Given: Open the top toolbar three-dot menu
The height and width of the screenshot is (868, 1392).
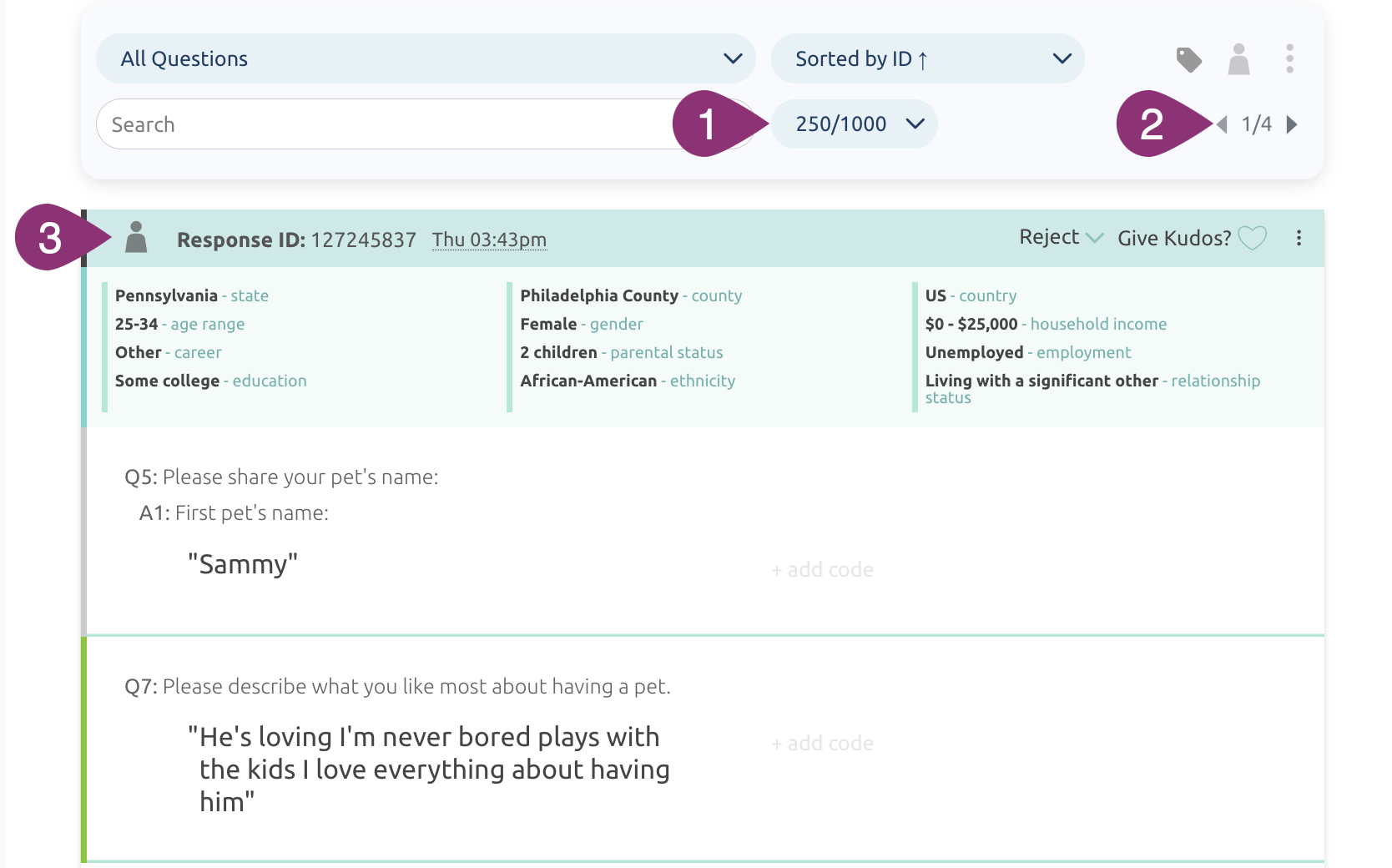Looking at the screenshot, I should (x=1290, y=58).
